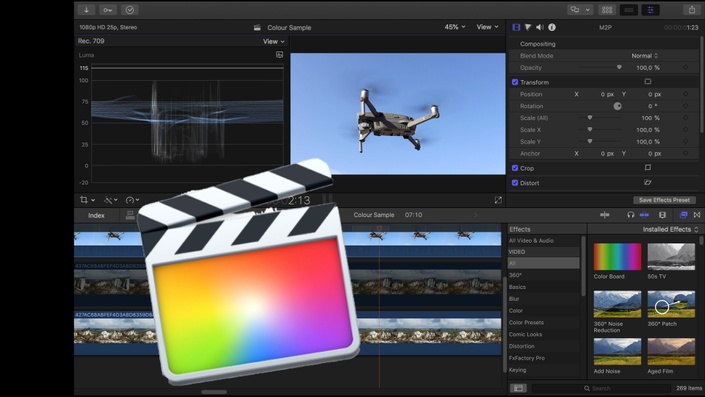Toggle the Inspector sliders icon
This screenshot has width=705, height=397.
(x=650, y=9)
